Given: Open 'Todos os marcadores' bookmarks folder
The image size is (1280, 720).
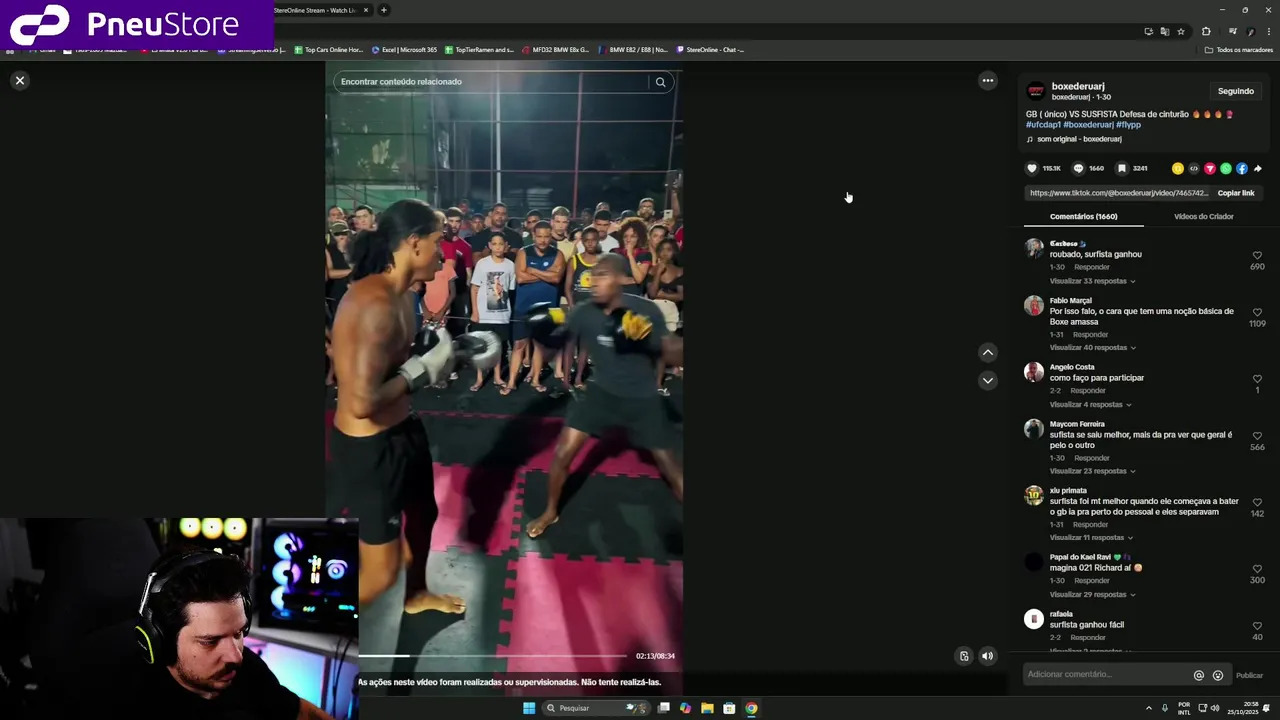Looking at the screenshot, I should coord(1238,49).
